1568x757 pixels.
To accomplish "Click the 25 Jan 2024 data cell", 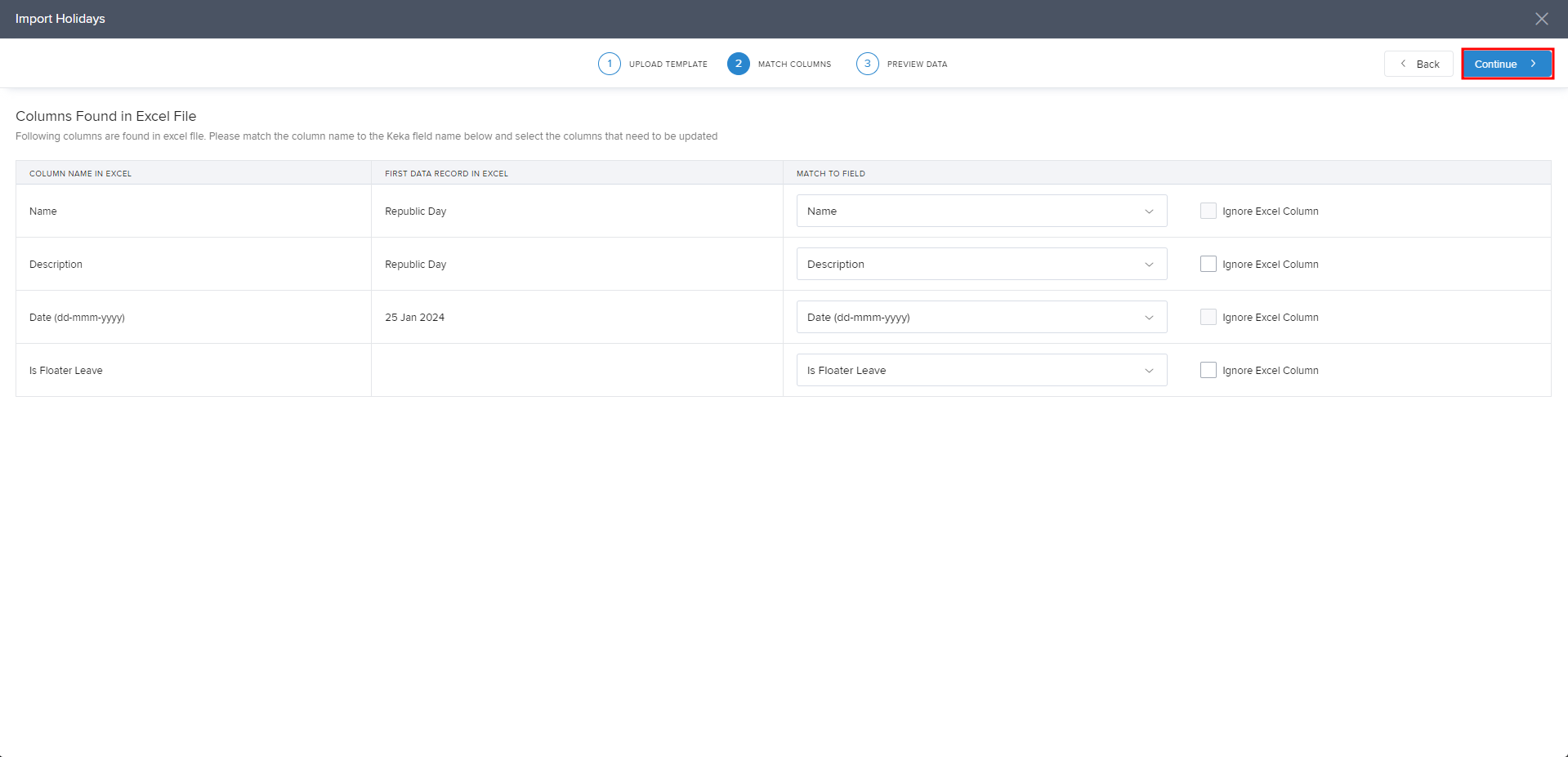I will click(414, 318).
